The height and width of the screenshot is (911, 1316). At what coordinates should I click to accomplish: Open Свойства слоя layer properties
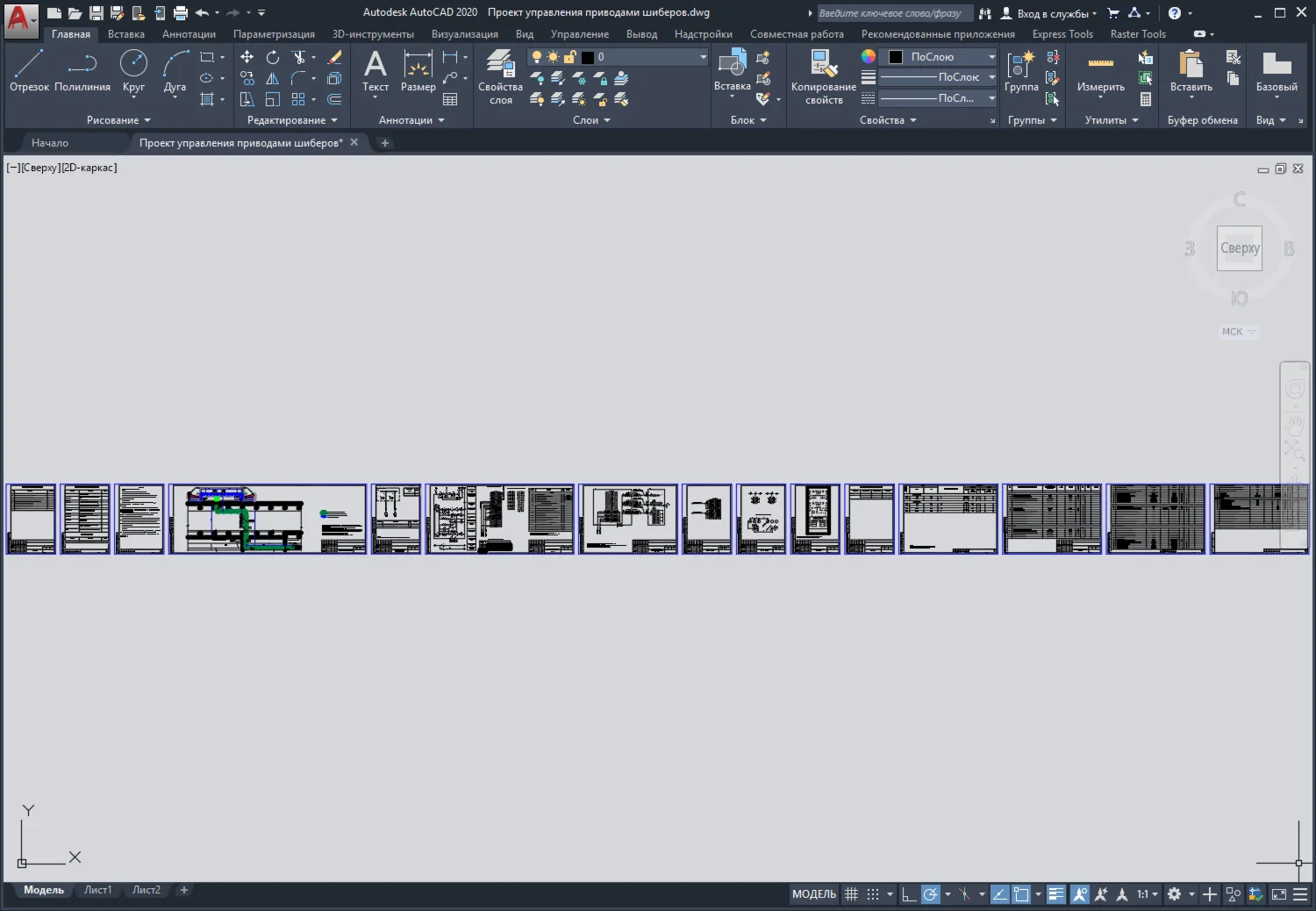click(500, 77)
